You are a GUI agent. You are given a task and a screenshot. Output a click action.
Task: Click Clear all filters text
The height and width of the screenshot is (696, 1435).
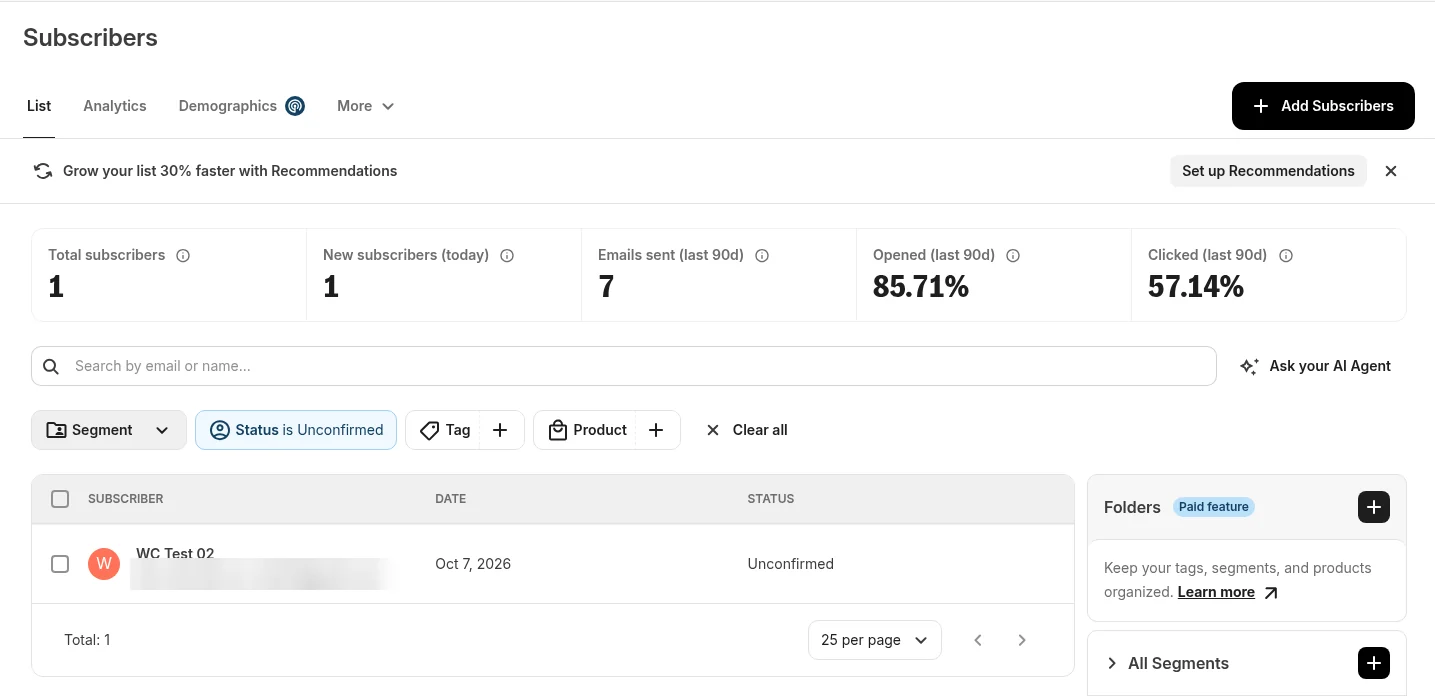[760, 430]
